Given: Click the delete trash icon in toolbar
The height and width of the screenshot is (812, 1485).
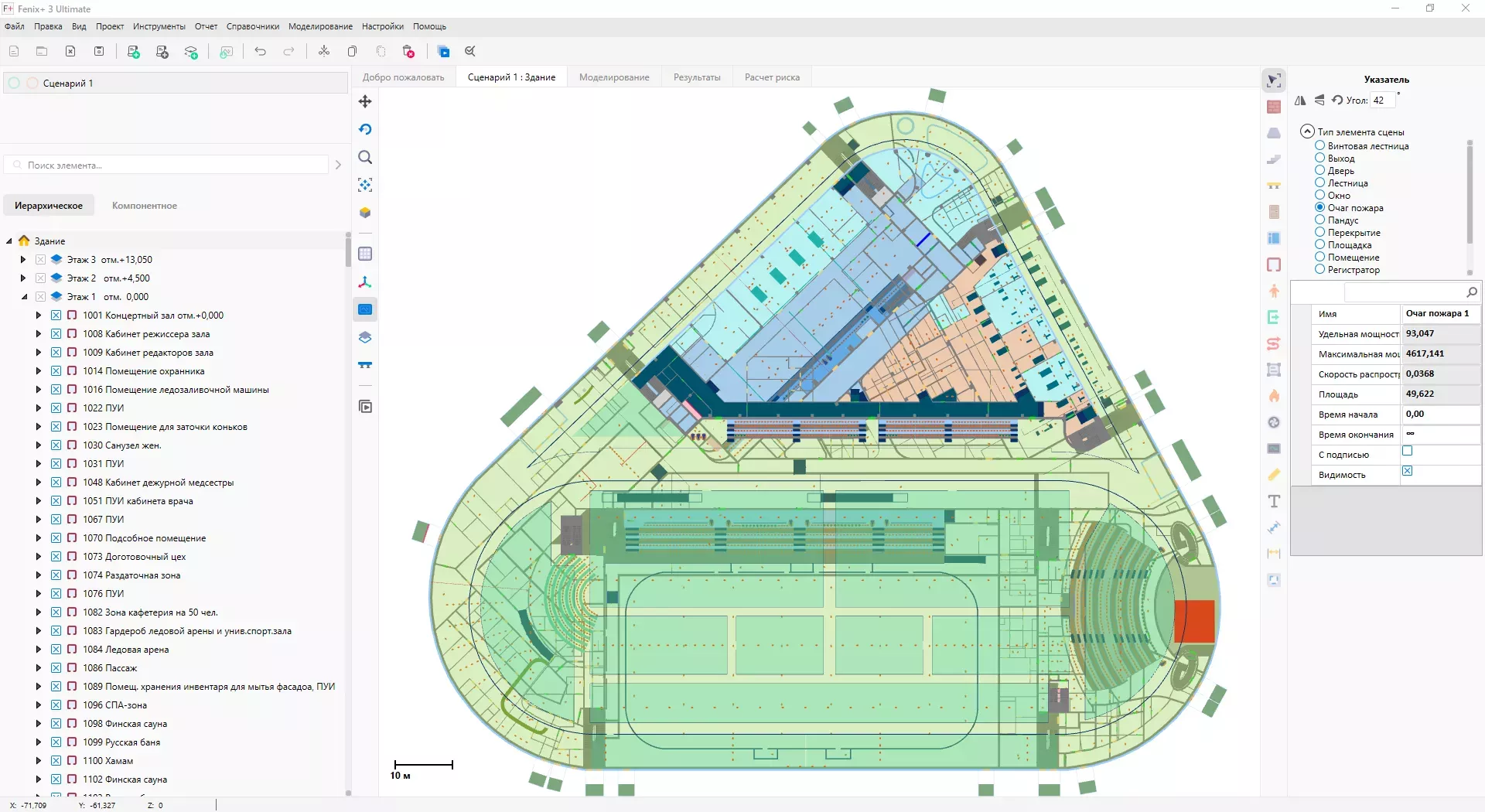Looking at the screenshot, I should coord(408,52).
